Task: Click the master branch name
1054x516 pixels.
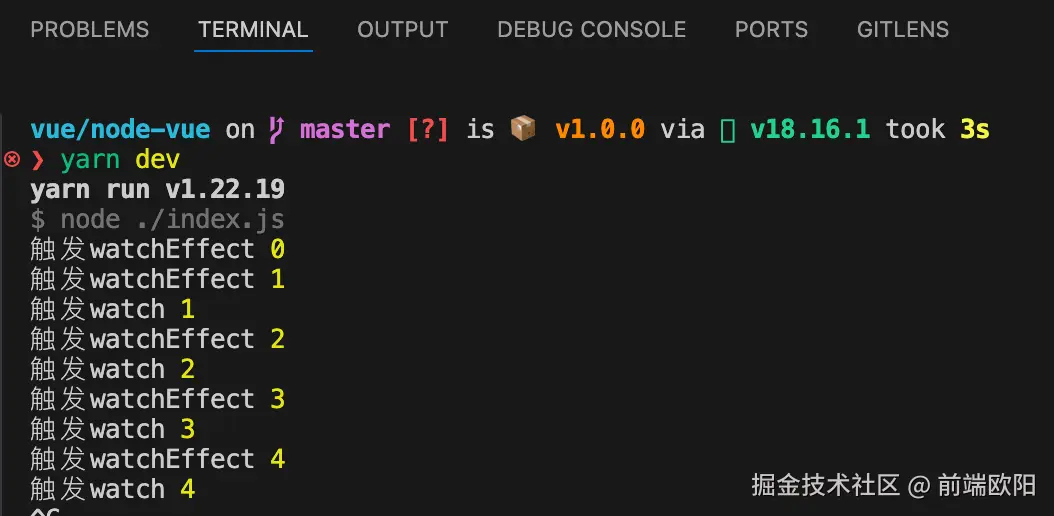Action: (345, 129)
